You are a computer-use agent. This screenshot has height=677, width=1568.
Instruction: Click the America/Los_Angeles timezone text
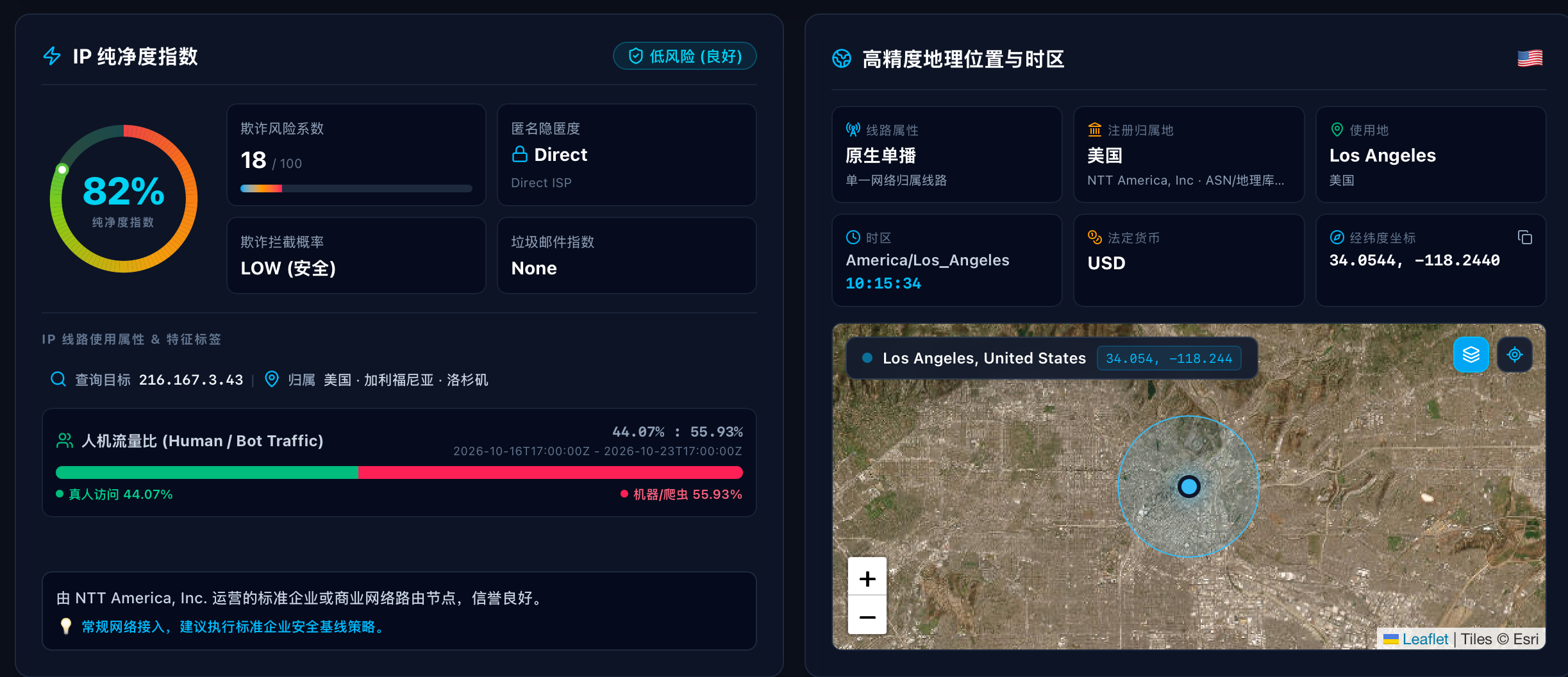coord(927,260)
